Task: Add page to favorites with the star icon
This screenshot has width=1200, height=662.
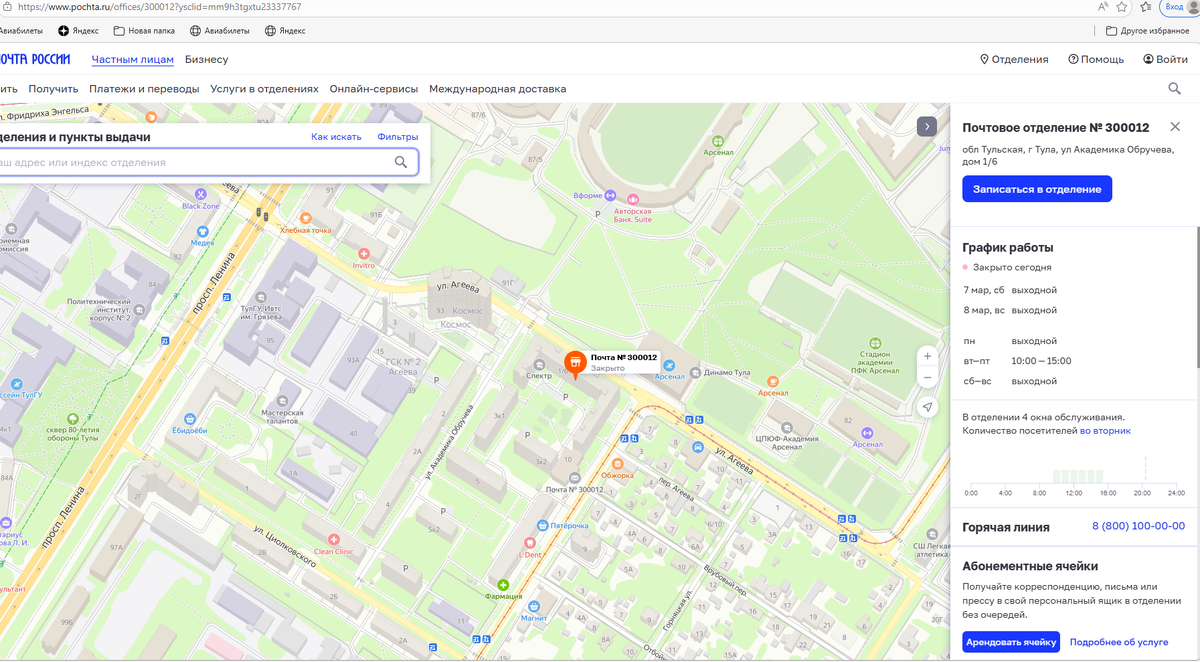Action: click(x=1122, y=7)
